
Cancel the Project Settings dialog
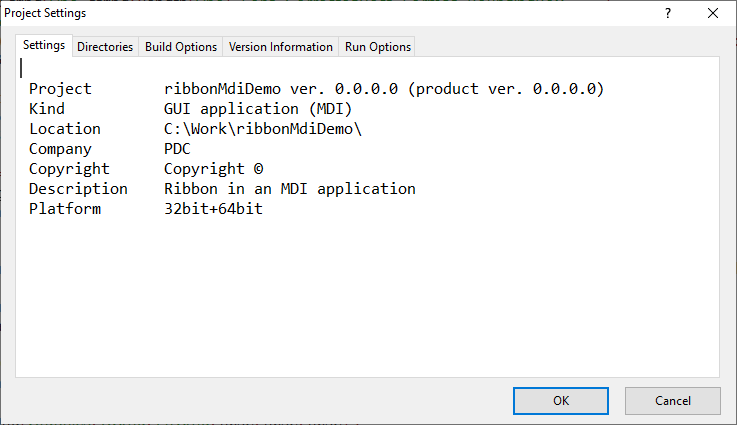(x=673, y=401)
